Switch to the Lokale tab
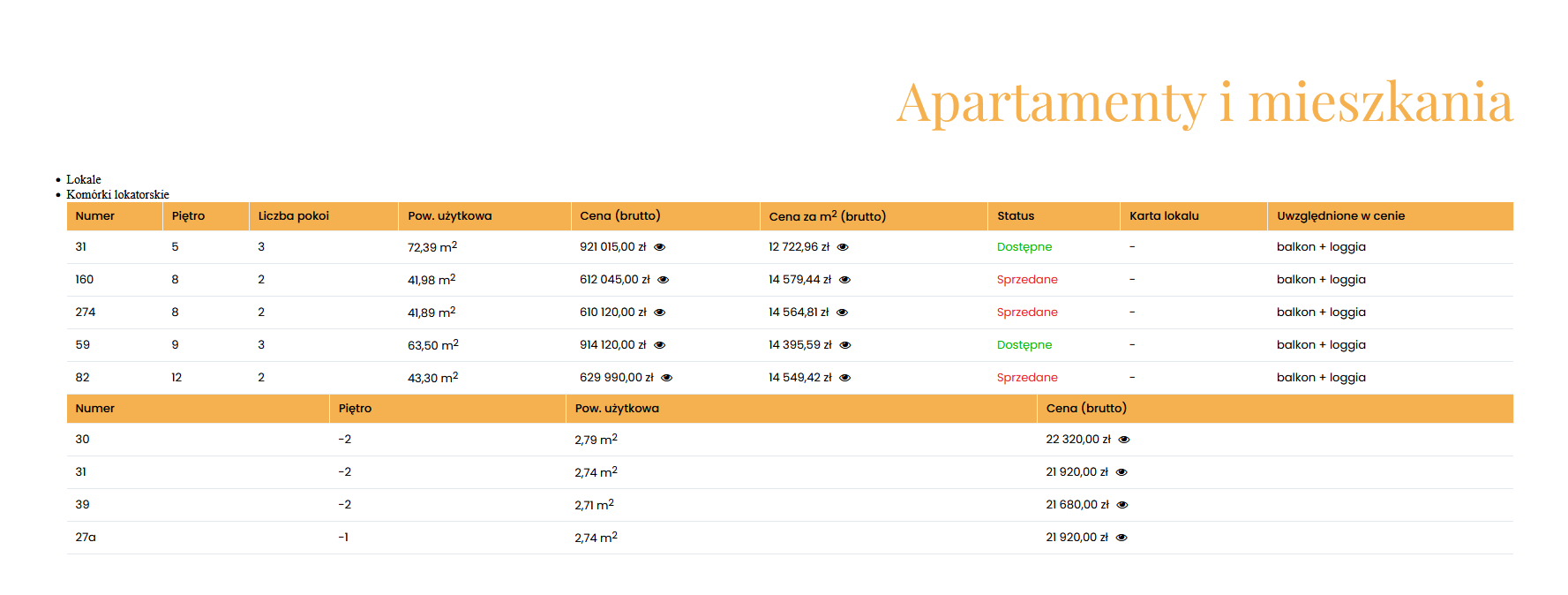 tap(84, 179)
